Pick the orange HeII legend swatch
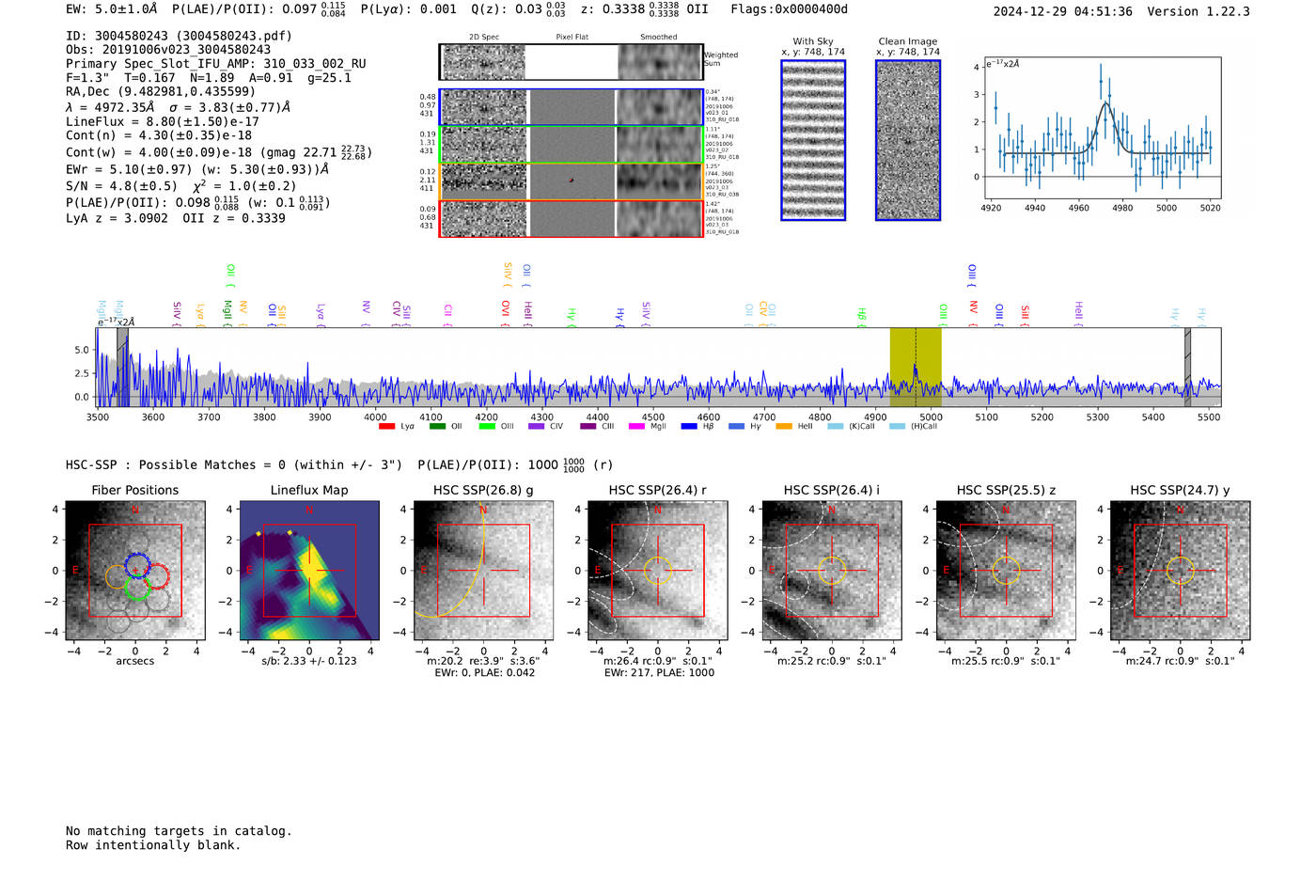The image size is (1316, 896). click(784, 426)
